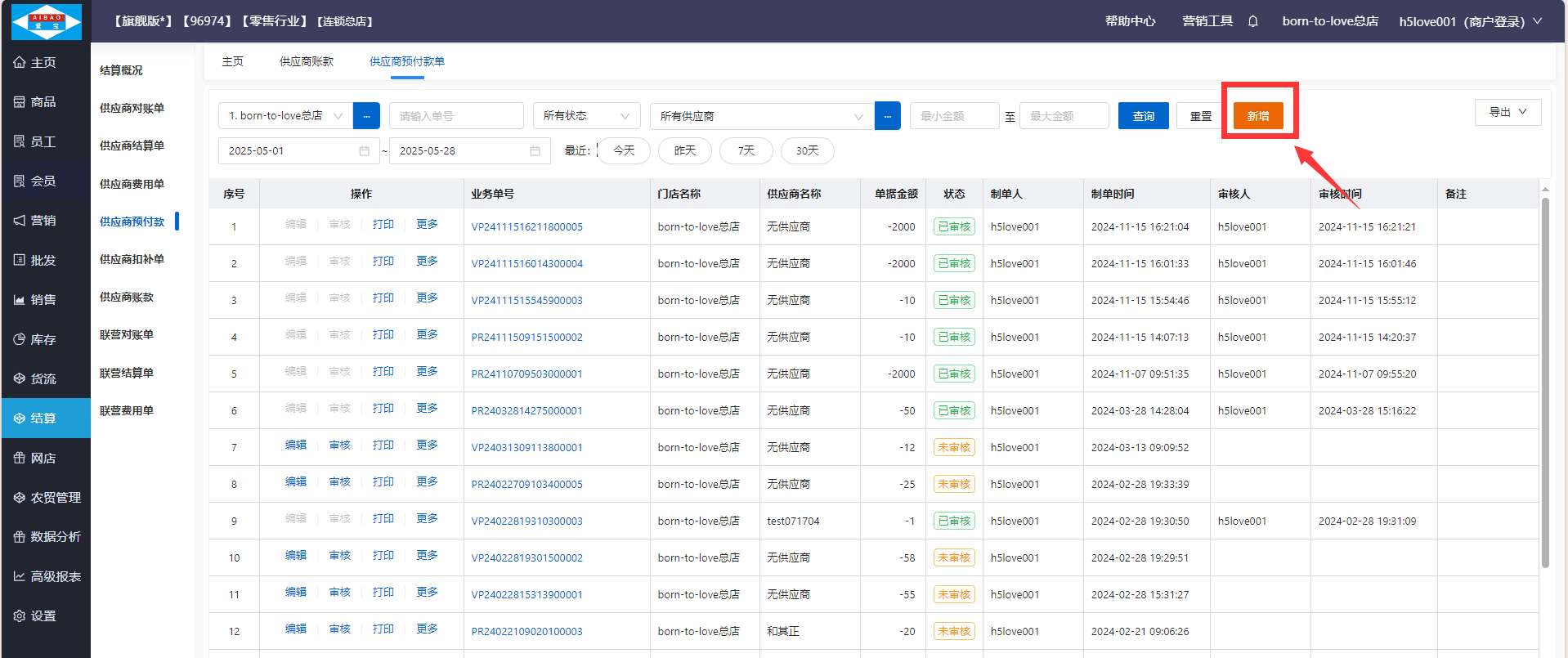Click the 设置 gear icon
1568x658 pixels.
click(20, 615)
